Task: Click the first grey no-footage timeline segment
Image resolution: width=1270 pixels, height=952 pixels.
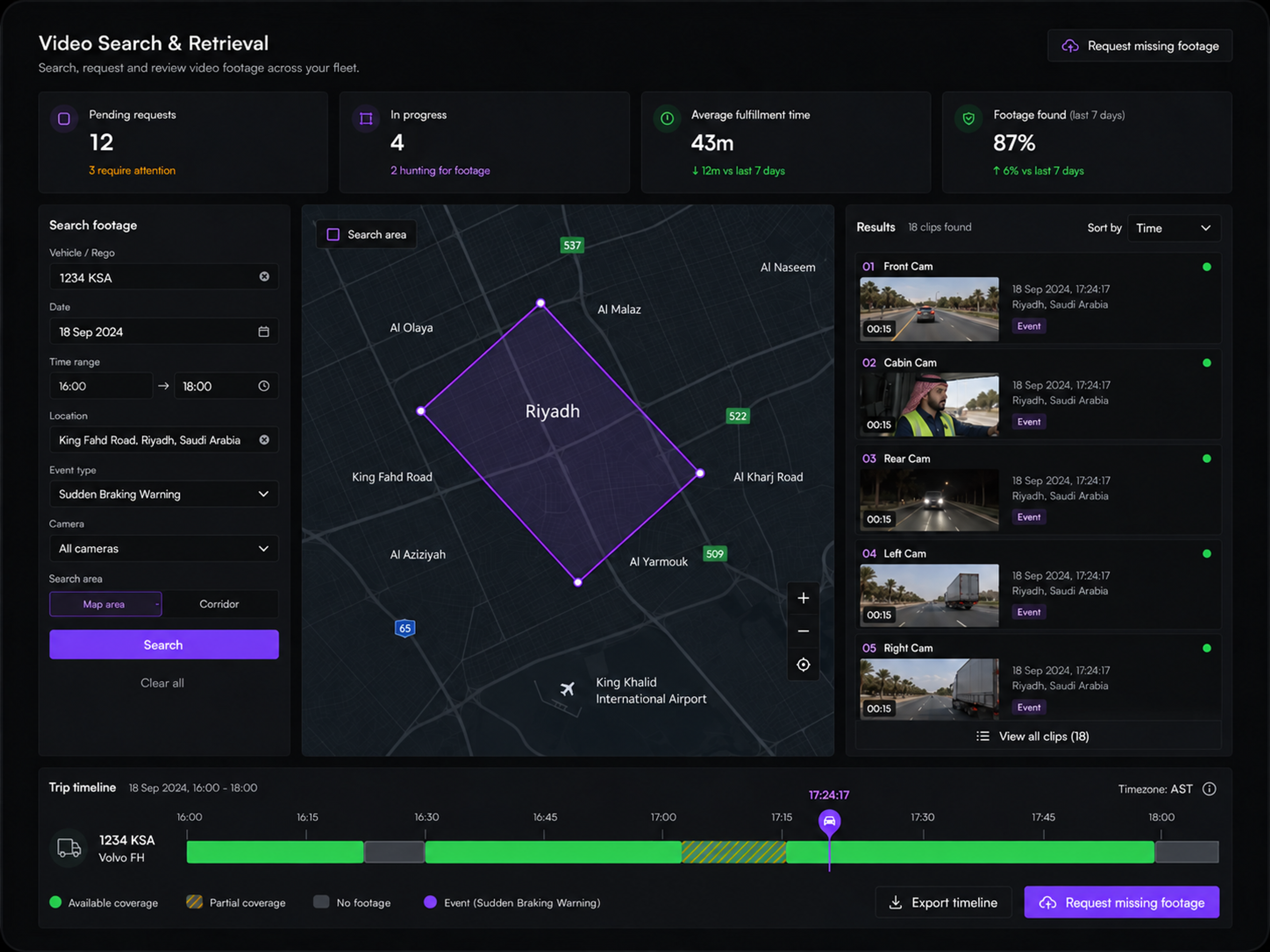Action: 395,852
